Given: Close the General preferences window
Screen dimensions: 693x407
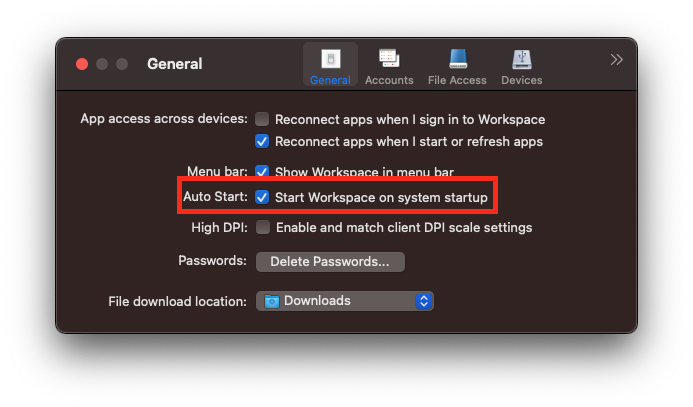Looking at the screenshot, I should point(82,64).
